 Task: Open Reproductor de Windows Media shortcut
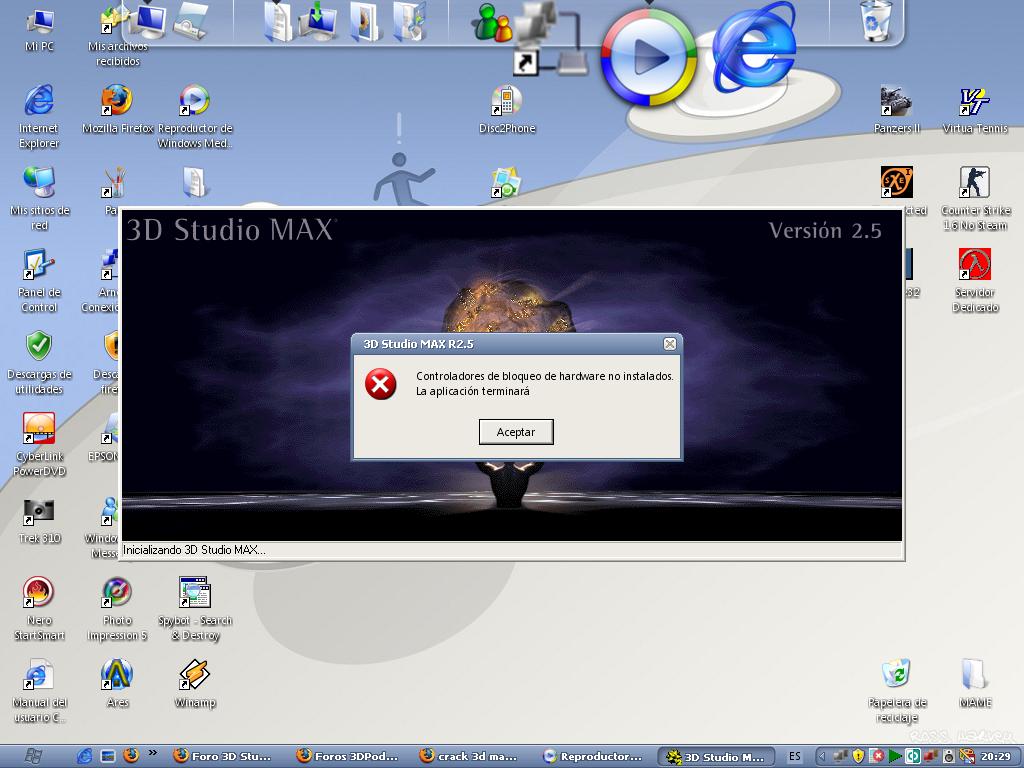(195, 116)
